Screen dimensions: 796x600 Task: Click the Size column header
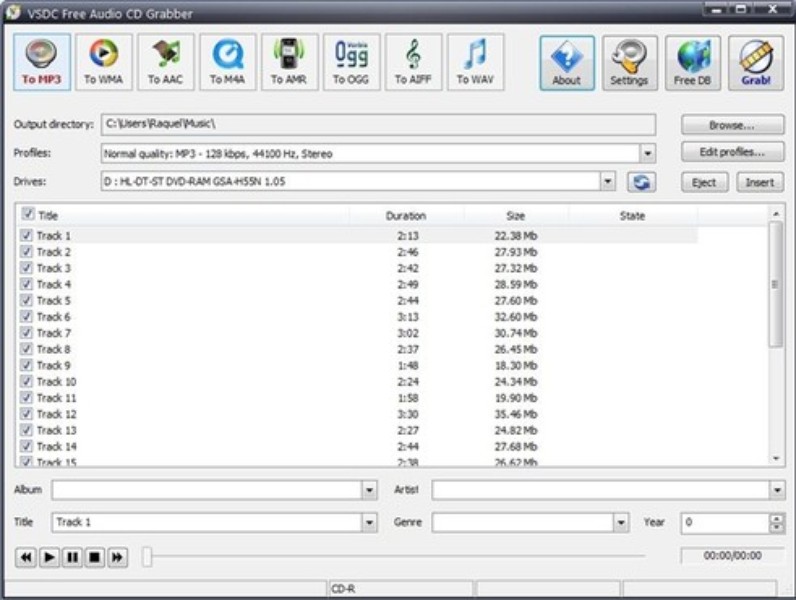click(x=515, y=216)
